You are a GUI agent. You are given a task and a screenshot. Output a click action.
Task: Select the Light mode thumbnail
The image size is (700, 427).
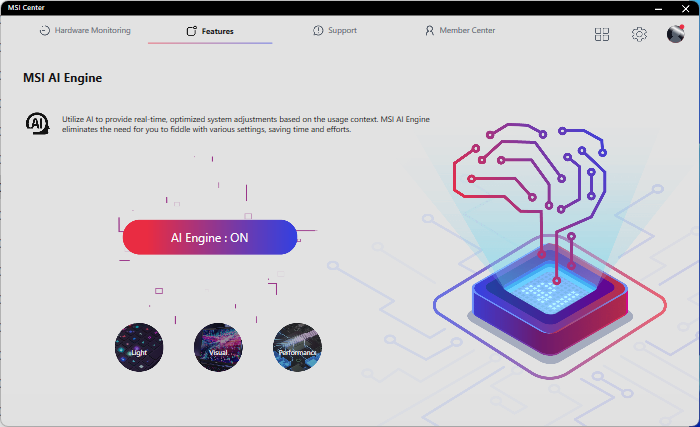coord(139,347)
